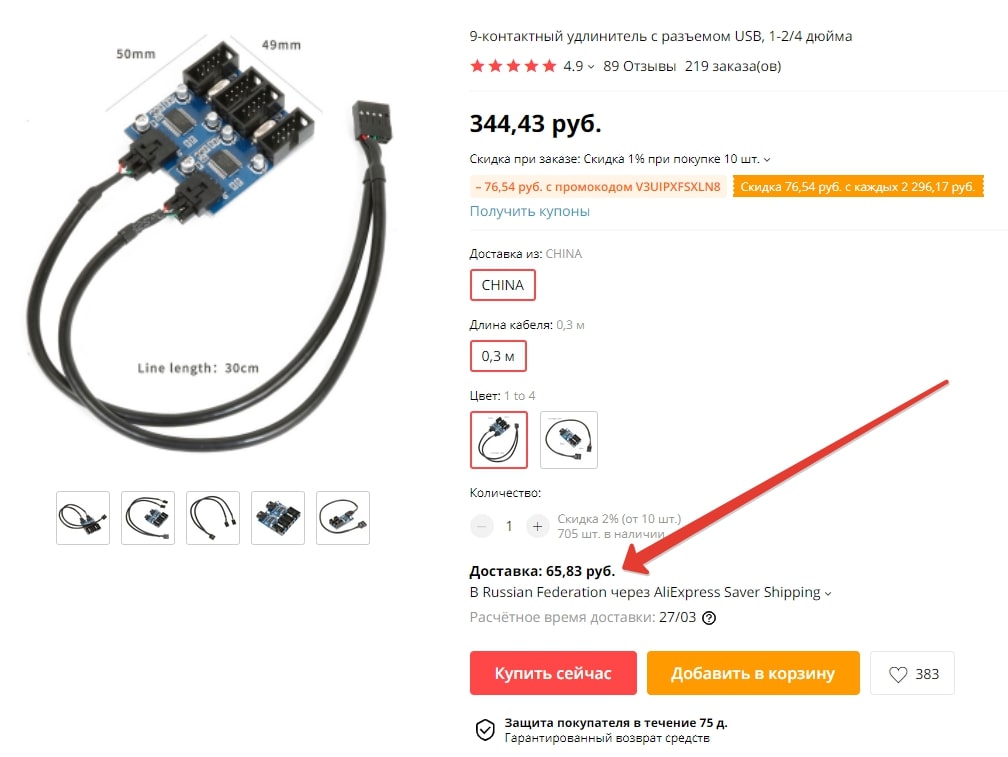
Task: Open the 89 Отзывы reviews link
Action: [x=640, y=66]
